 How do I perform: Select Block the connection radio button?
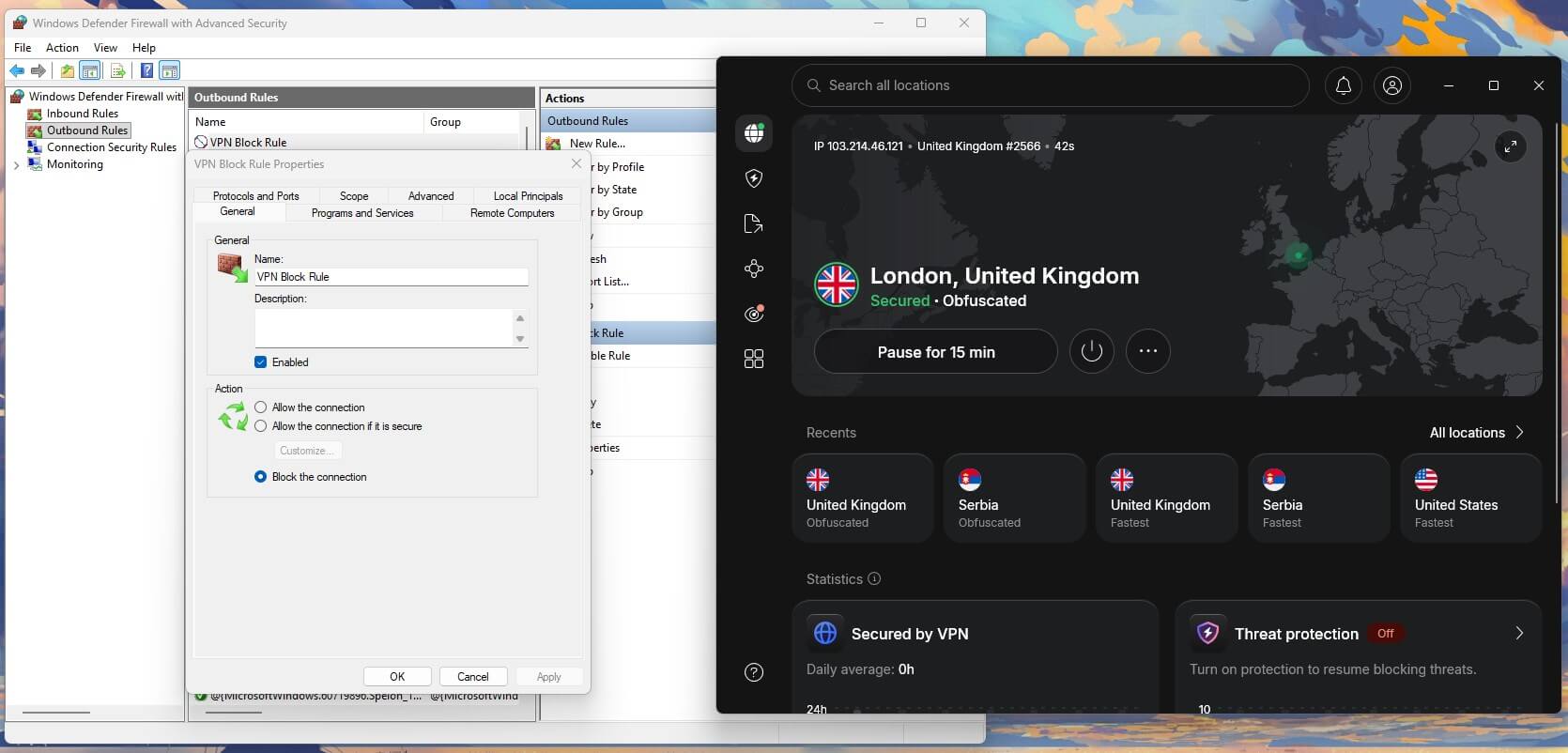pos(260,477)
